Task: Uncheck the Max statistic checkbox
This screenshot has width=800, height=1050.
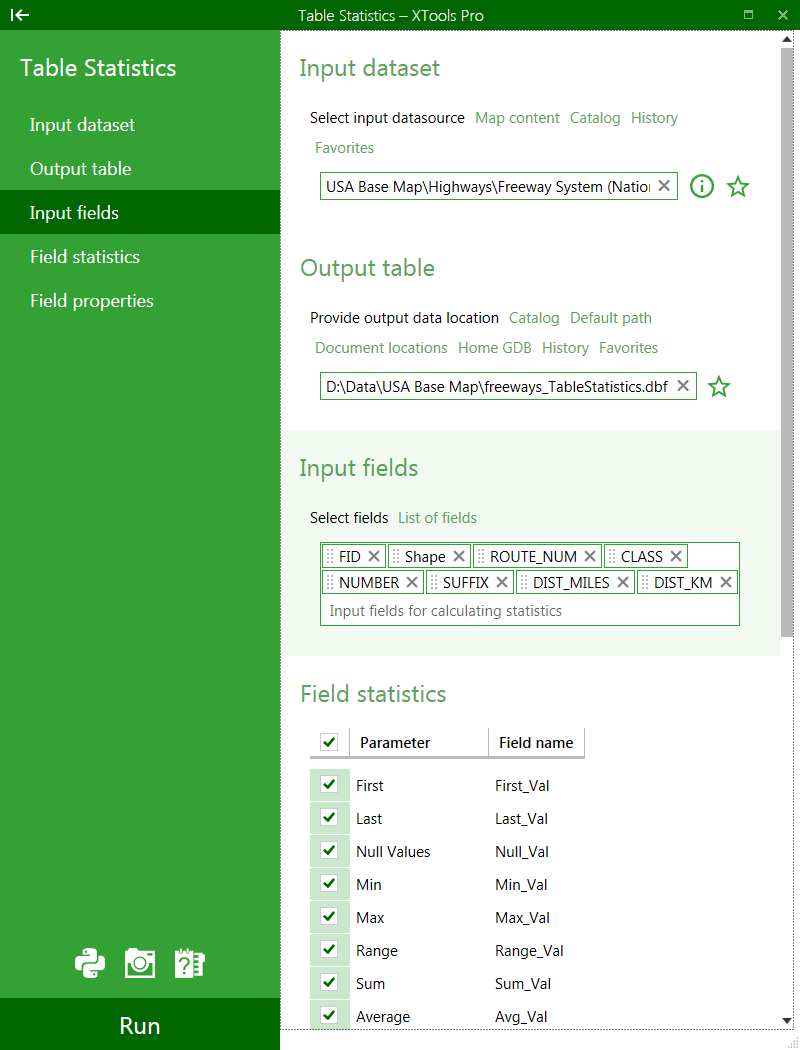Action: pos(329,916)
